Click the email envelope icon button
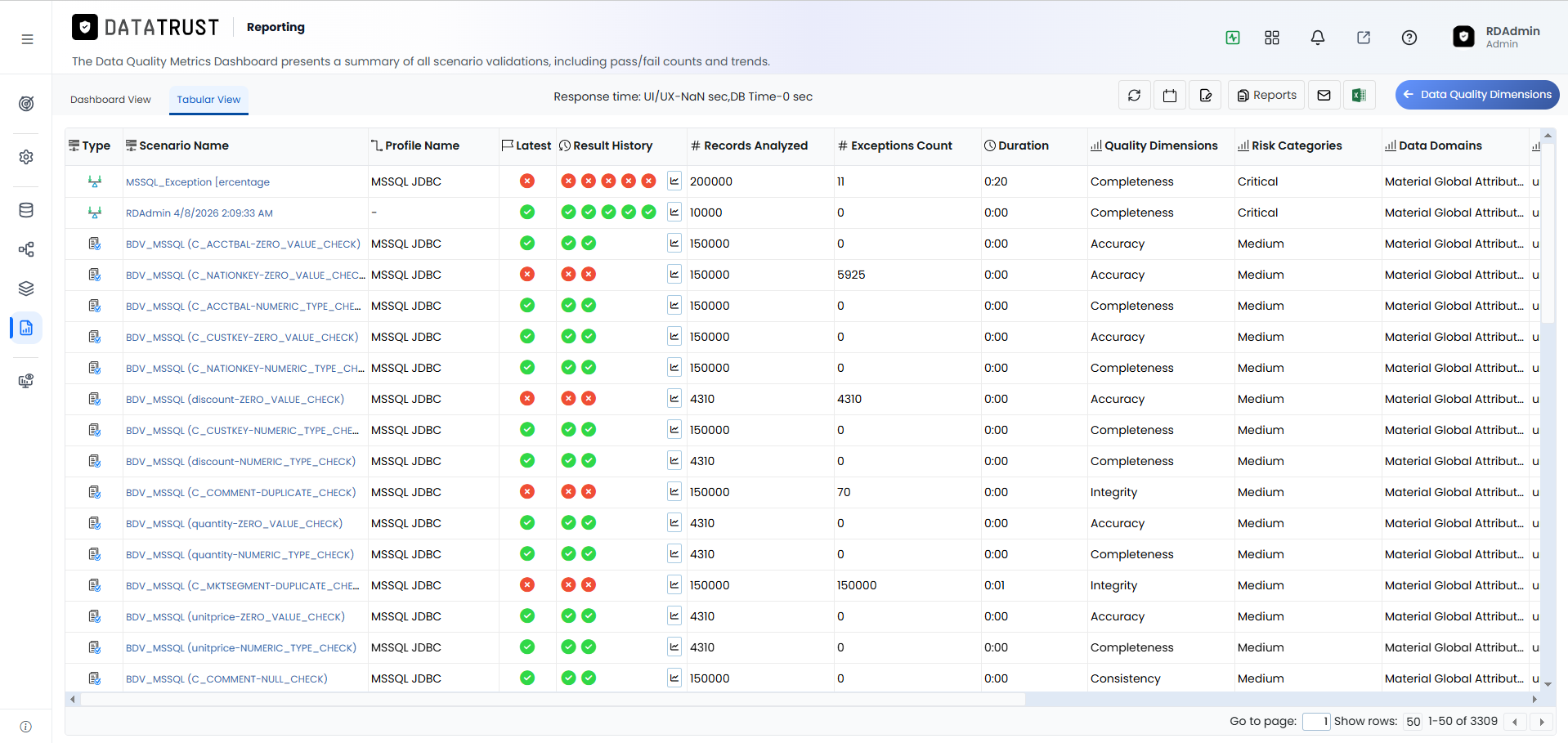The width and height of the screenshot is (1568, 743). pyautogui.click(x=1324, y=95)
